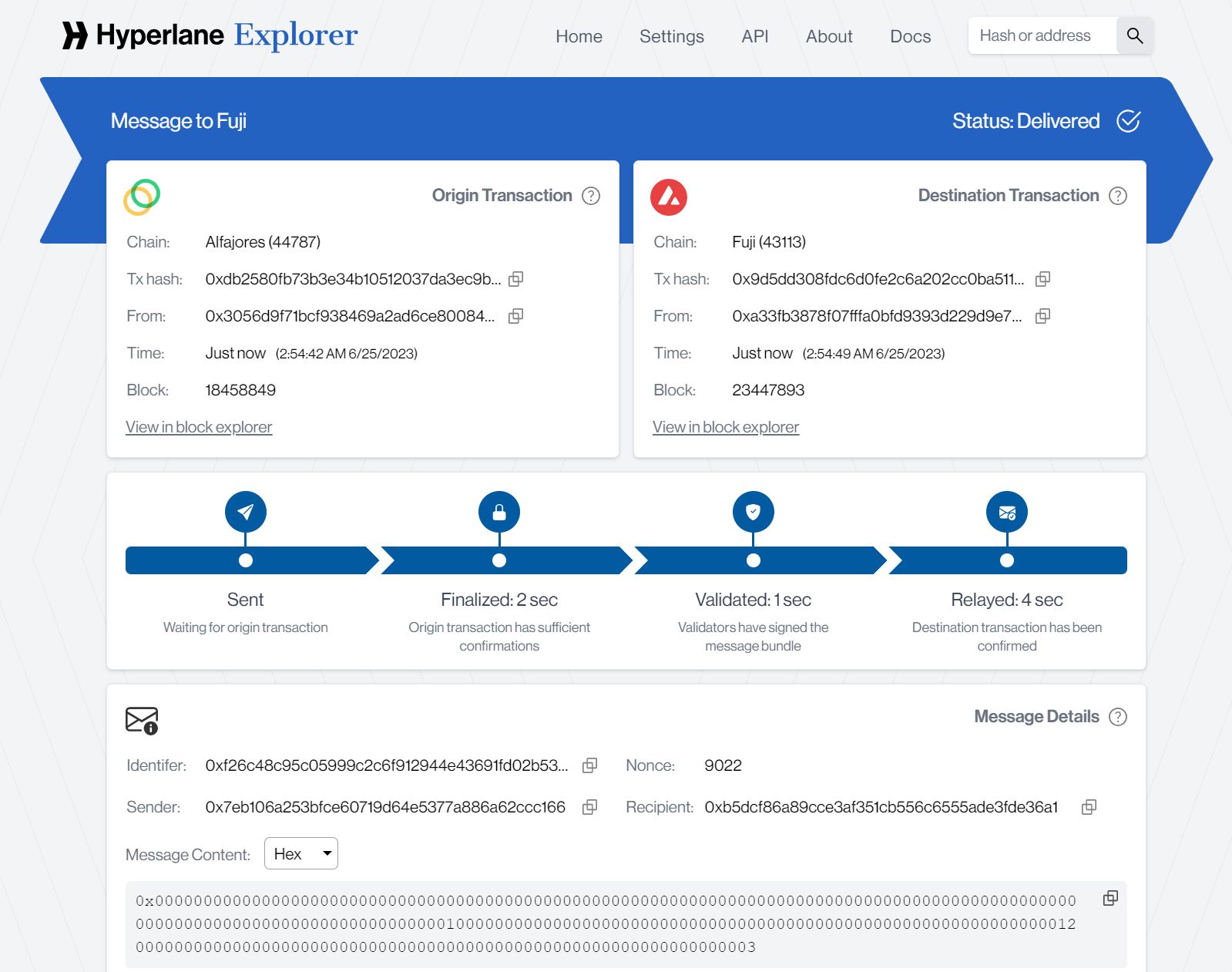Click the Delivered status checkmark icon
Image resolution: width=1232 pixels, height=972 pixels.
coord(1129,121)
